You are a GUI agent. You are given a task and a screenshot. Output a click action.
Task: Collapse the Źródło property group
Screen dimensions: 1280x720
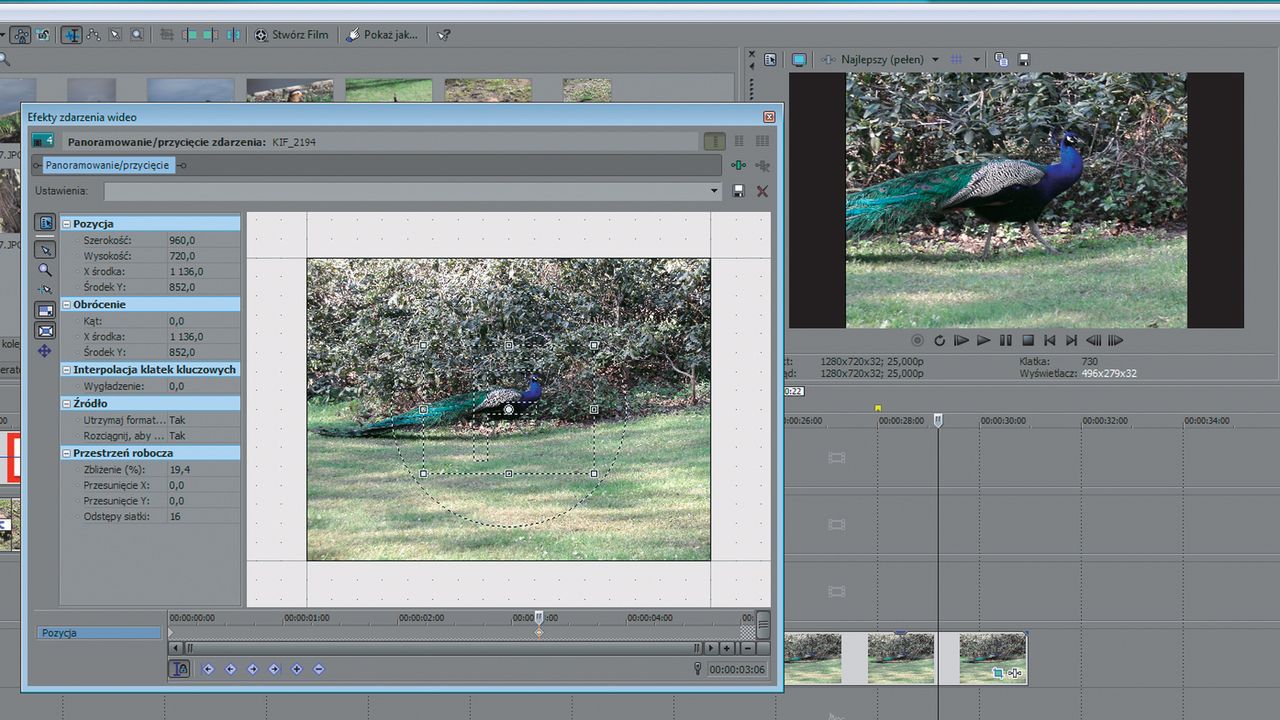click(66, 404)
